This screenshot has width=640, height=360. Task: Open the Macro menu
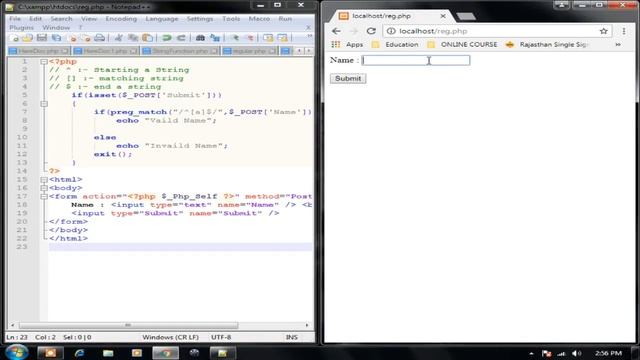[x=259, y=19]
